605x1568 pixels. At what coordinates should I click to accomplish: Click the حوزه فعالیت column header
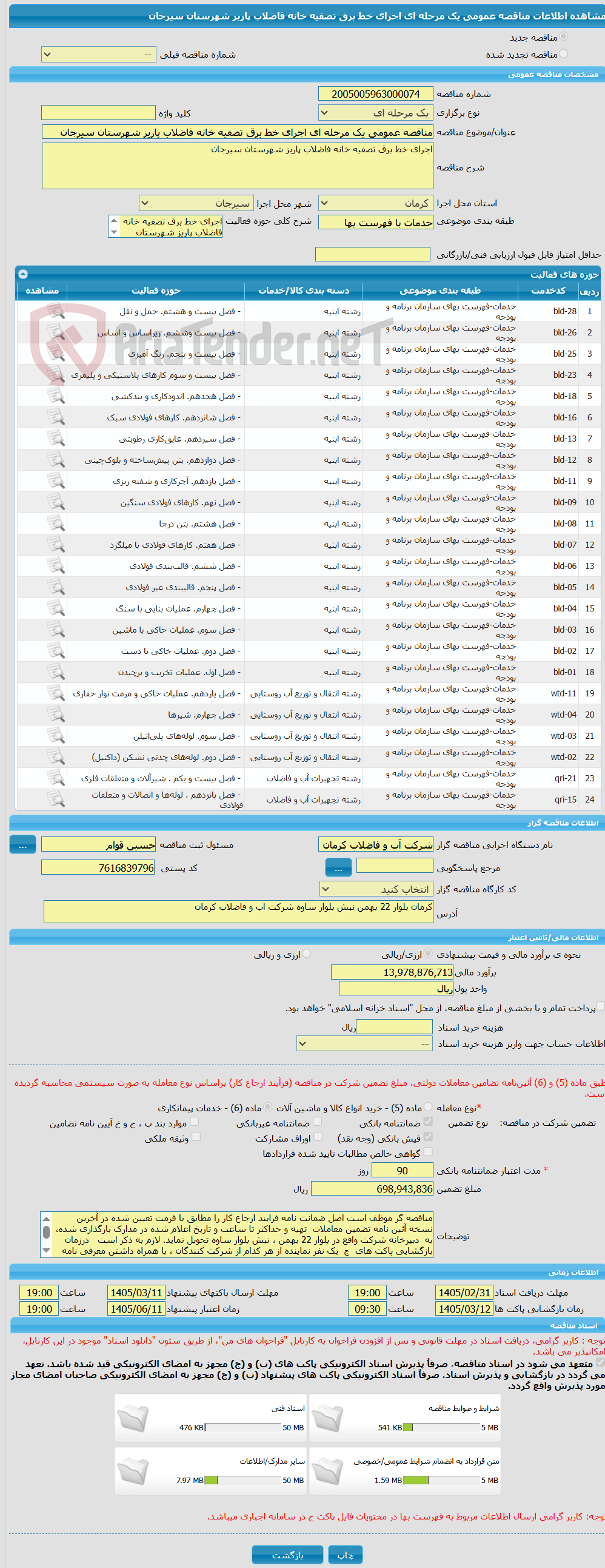[156, 291]
